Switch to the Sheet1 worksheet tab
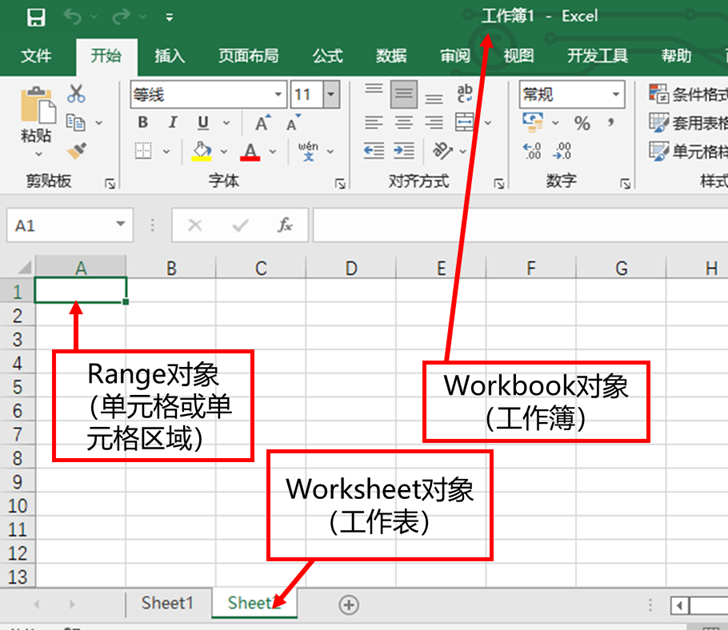Screen dimensions: 728x630 (x=167, y=603)
